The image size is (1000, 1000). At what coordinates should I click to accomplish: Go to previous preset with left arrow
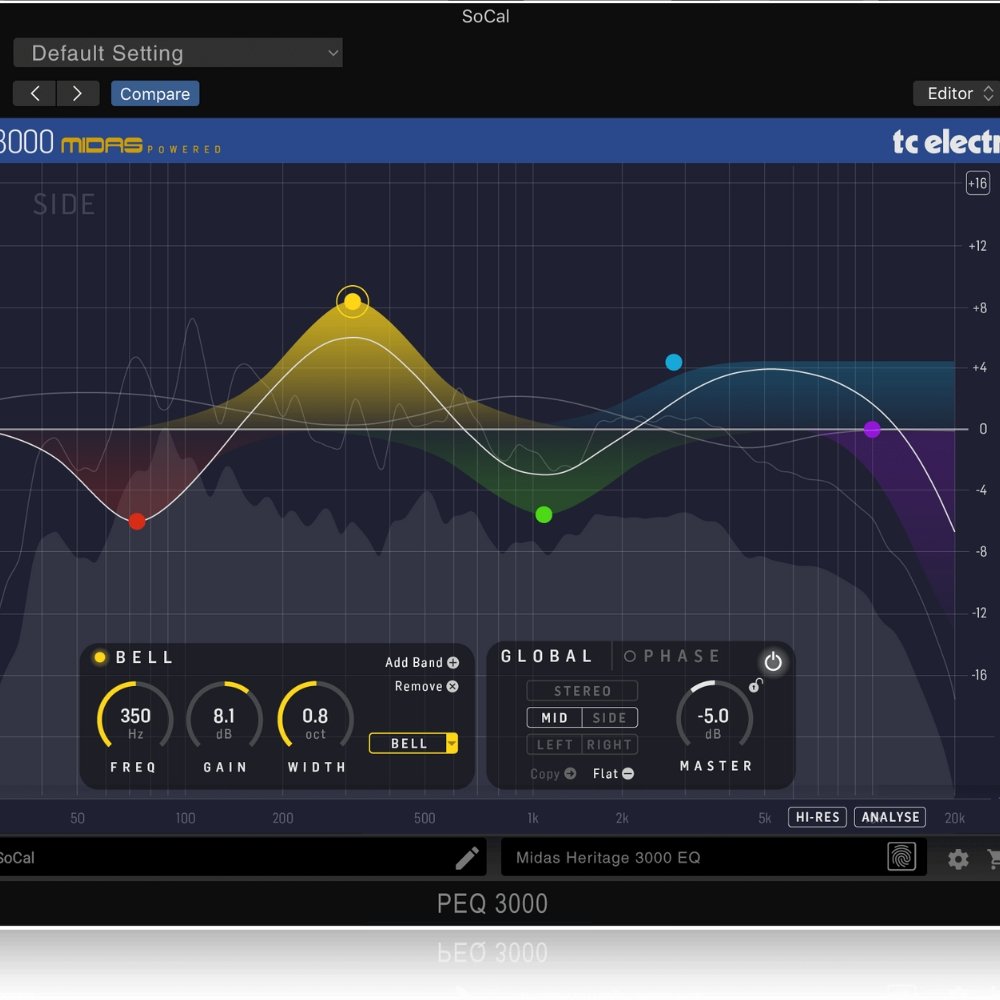click(35, 94)
